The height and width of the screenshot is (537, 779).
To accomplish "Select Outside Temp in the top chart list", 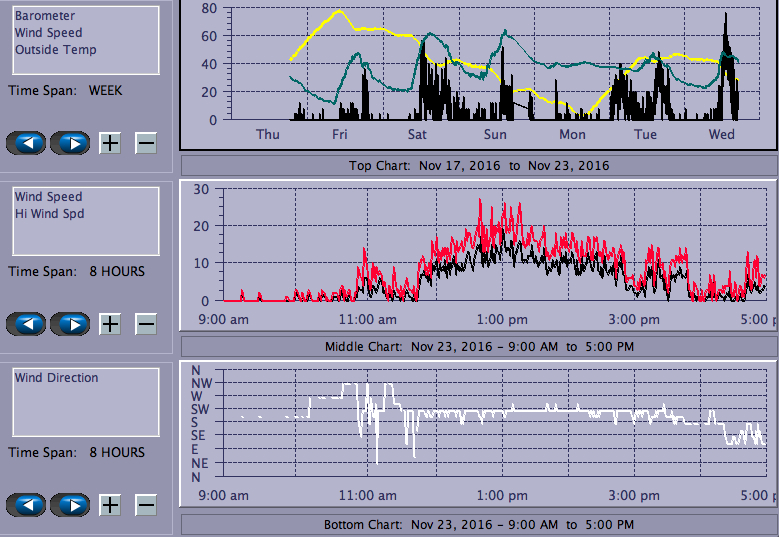I will (55, 50).
